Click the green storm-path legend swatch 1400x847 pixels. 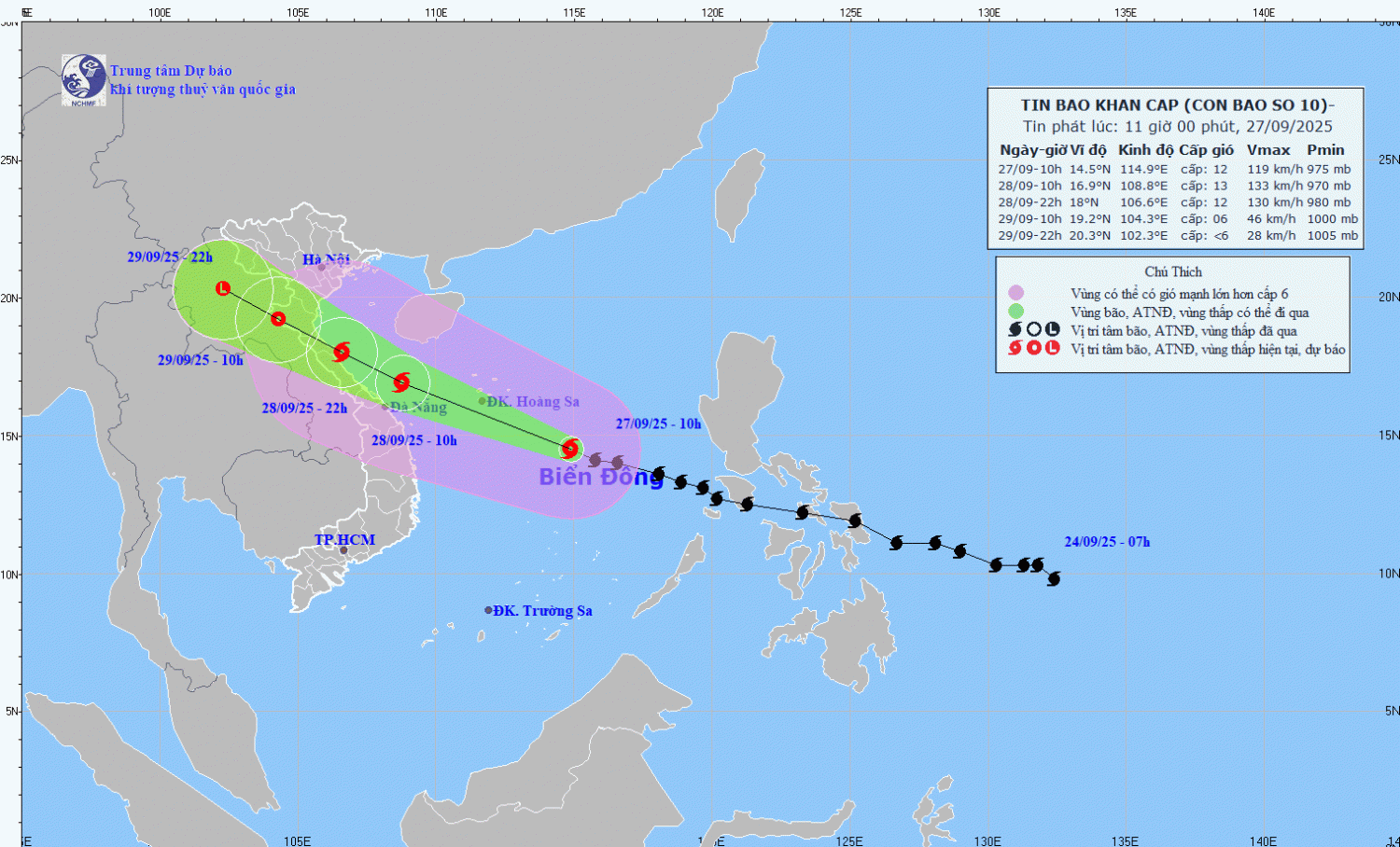tap(1015, 312)
